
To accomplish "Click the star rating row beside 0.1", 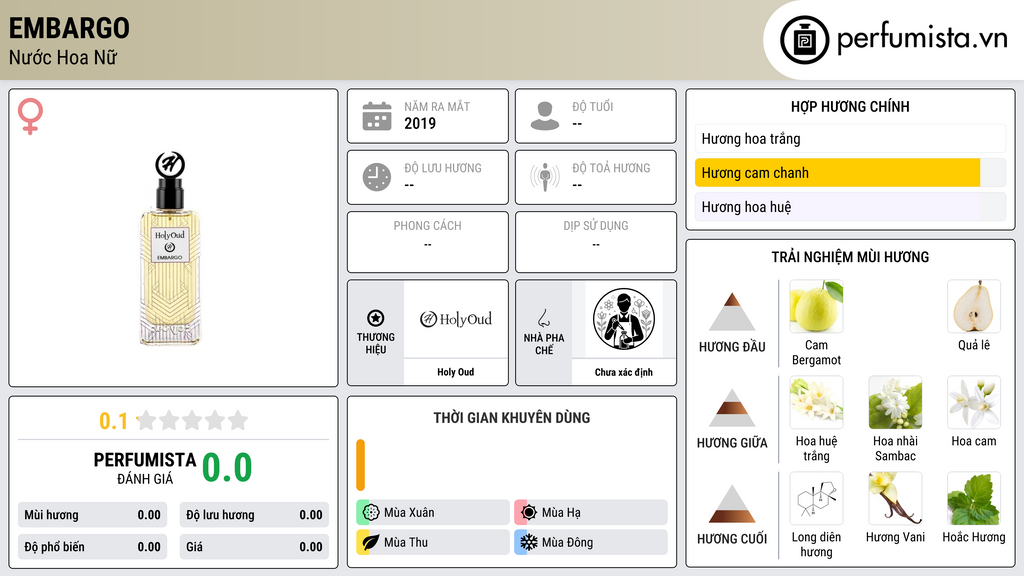I will (192, 420).
